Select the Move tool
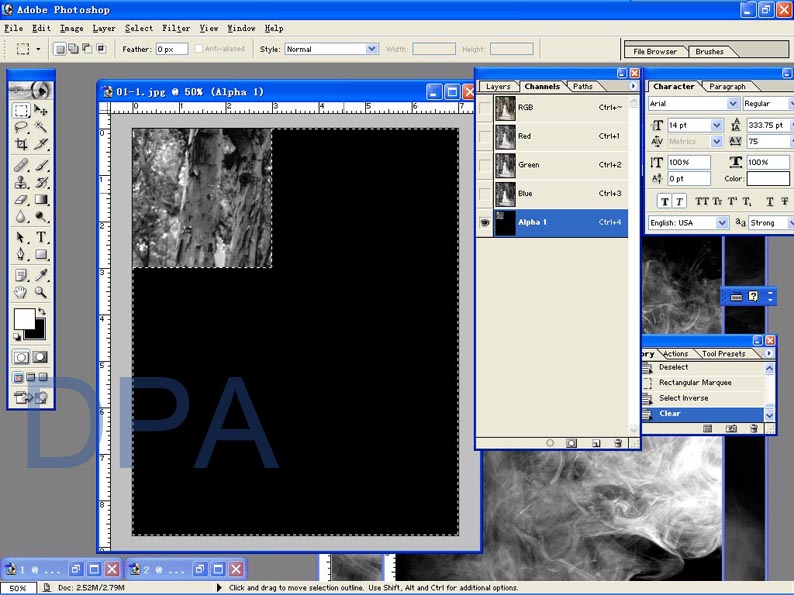The width and height of the screenshot is (794, 595). (x=41, y=110)
